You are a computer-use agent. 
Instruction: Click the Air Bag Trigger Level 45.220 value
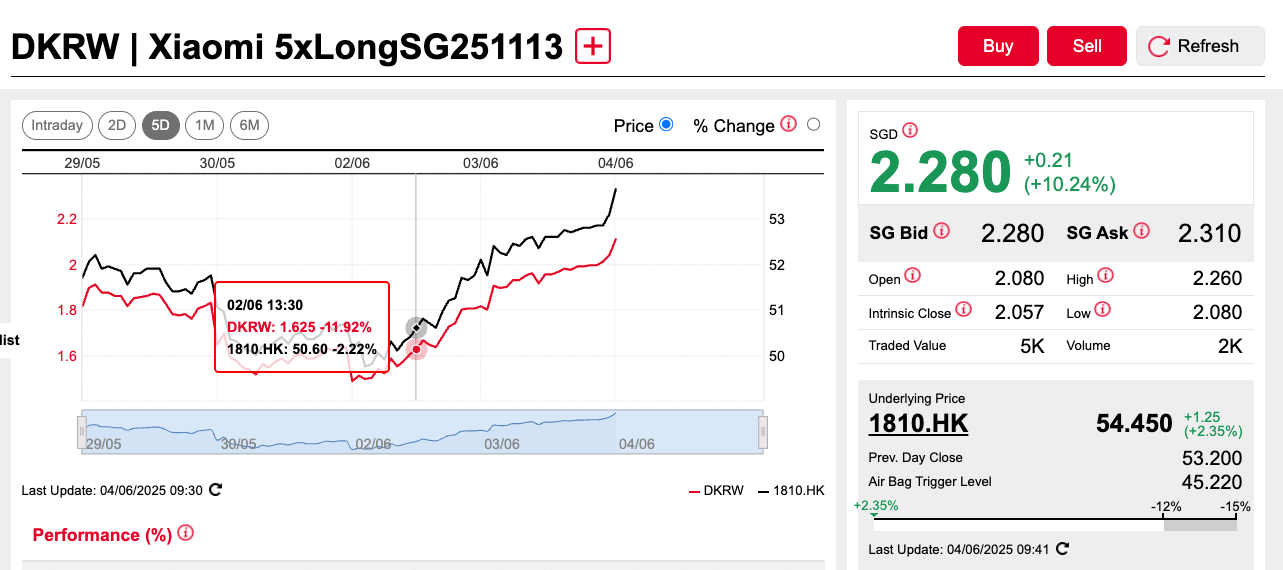coord(1212,482)
